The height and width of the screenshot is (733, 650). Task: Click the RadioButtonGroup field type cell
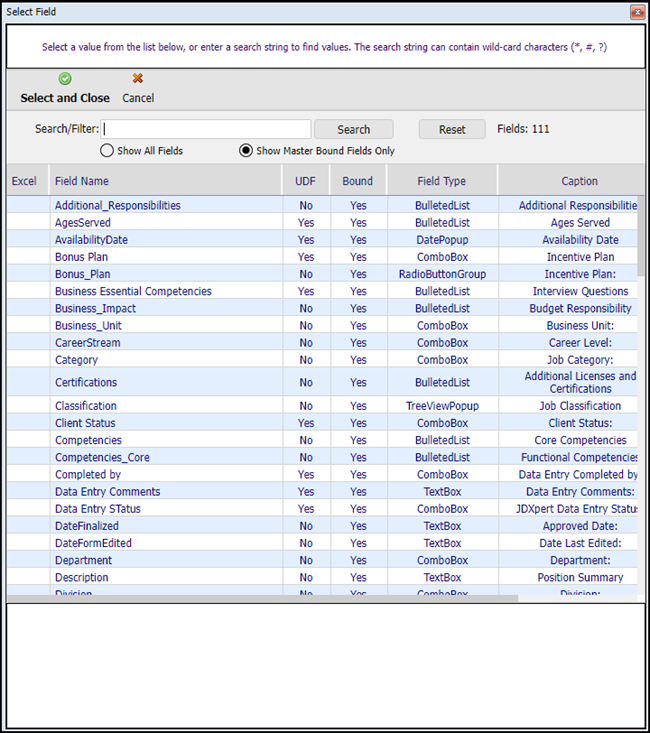pyautogui.click(x=442, y=274)
